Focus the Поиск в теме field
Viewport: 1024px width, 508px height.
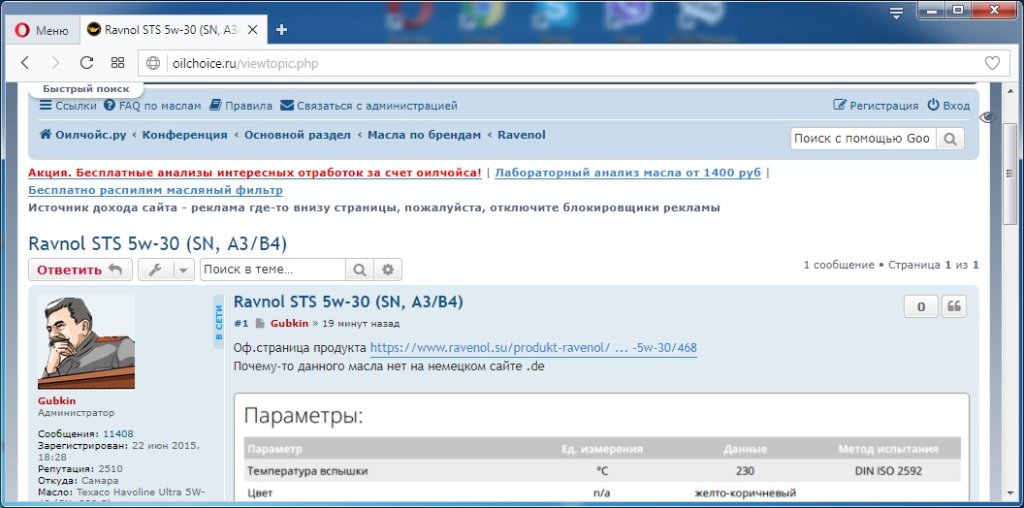coord(272,270)
